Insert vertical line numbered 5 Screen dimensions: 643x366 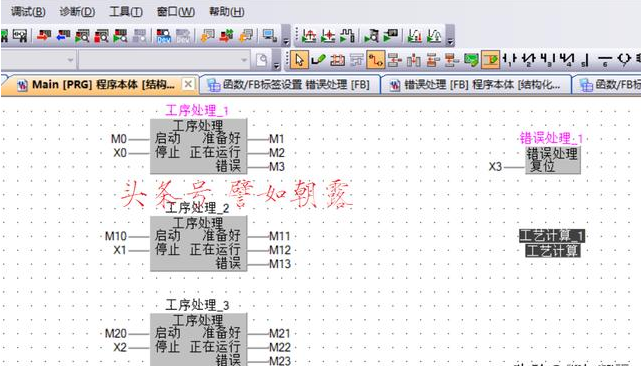[x=585, y=60]
